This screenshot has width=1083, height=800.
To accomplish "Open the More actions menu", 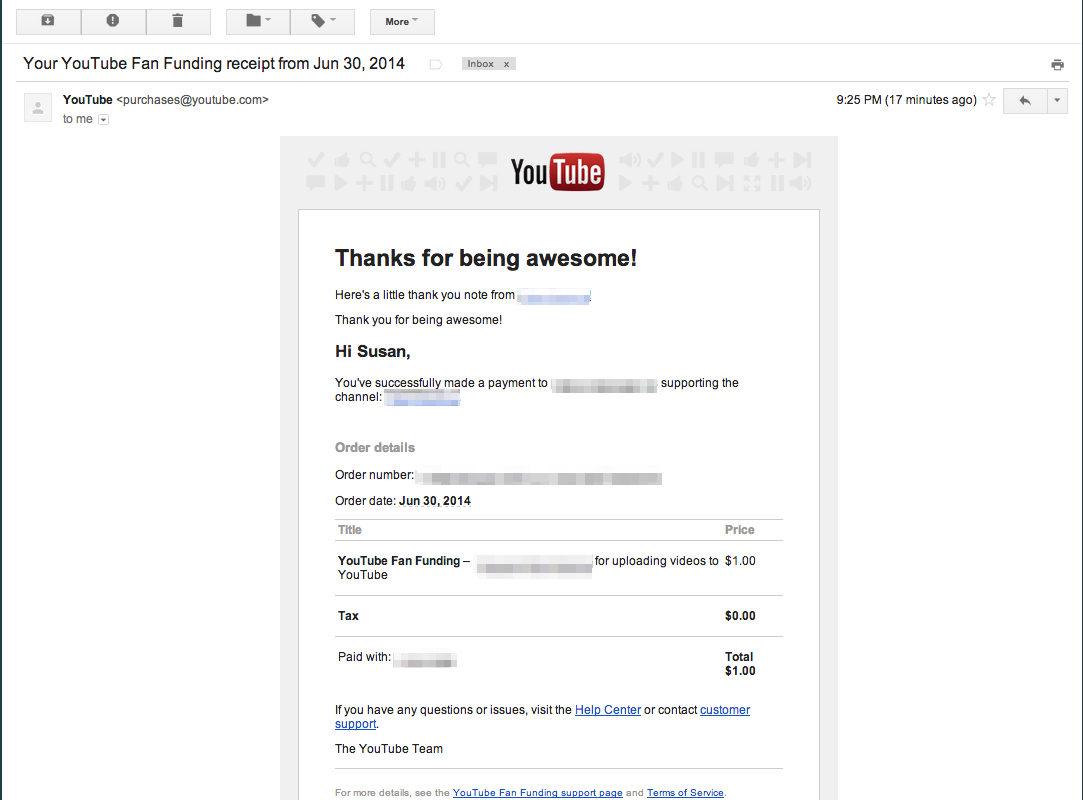I will [402, 21].
